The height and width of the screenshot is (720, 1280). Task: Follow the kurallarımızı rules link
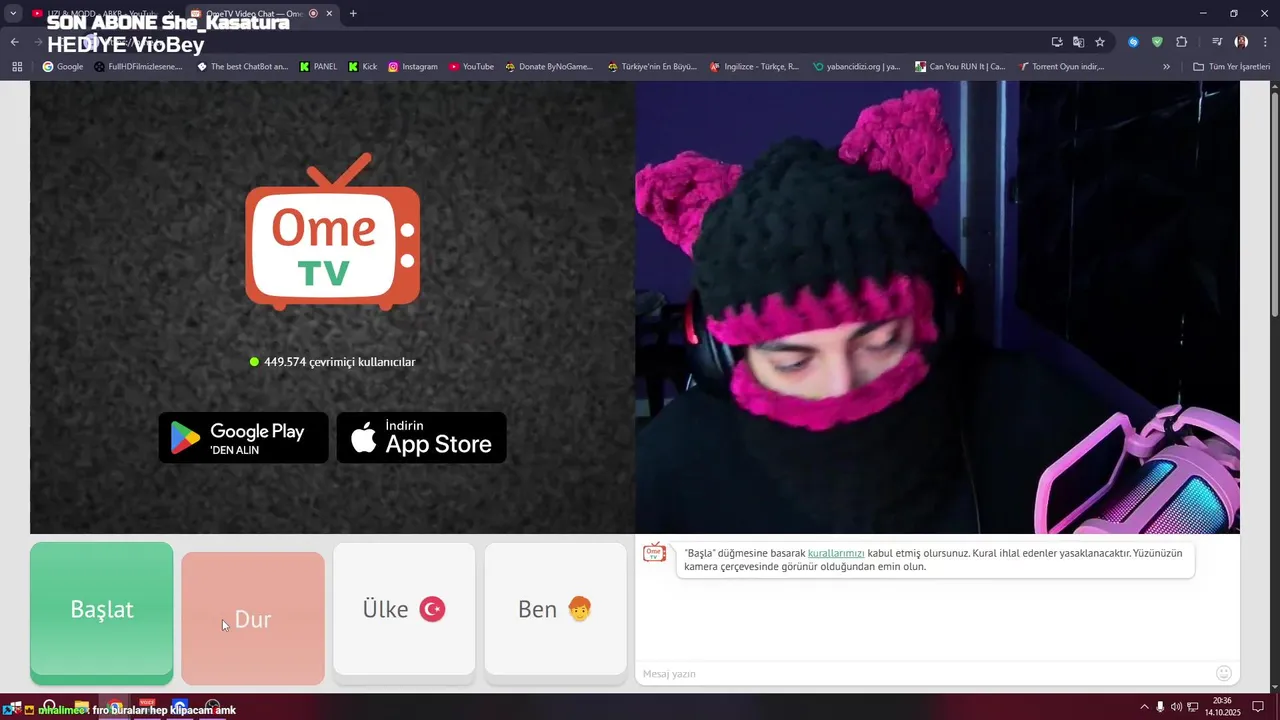tap(836, 553)
